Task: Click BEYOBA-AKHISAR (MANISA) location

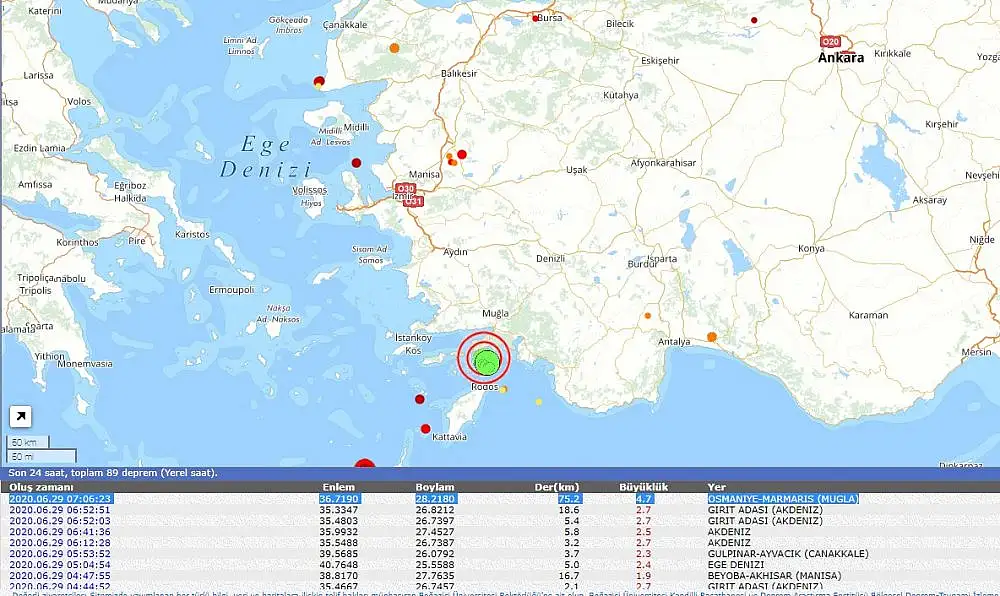Action: 774,576
